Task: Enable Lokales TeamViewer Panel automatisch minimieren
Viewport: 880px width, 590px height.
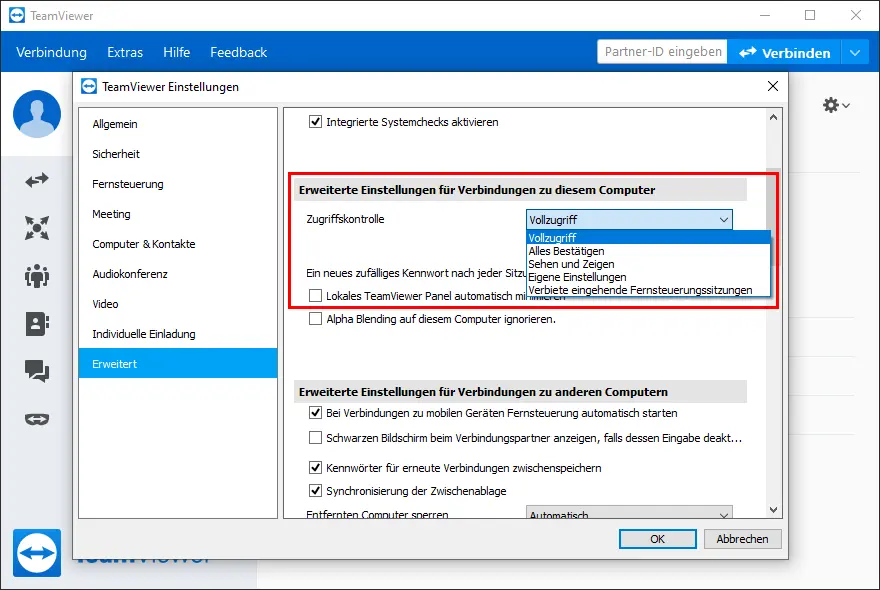Action: pyautogui.click(x=315, y=296)
